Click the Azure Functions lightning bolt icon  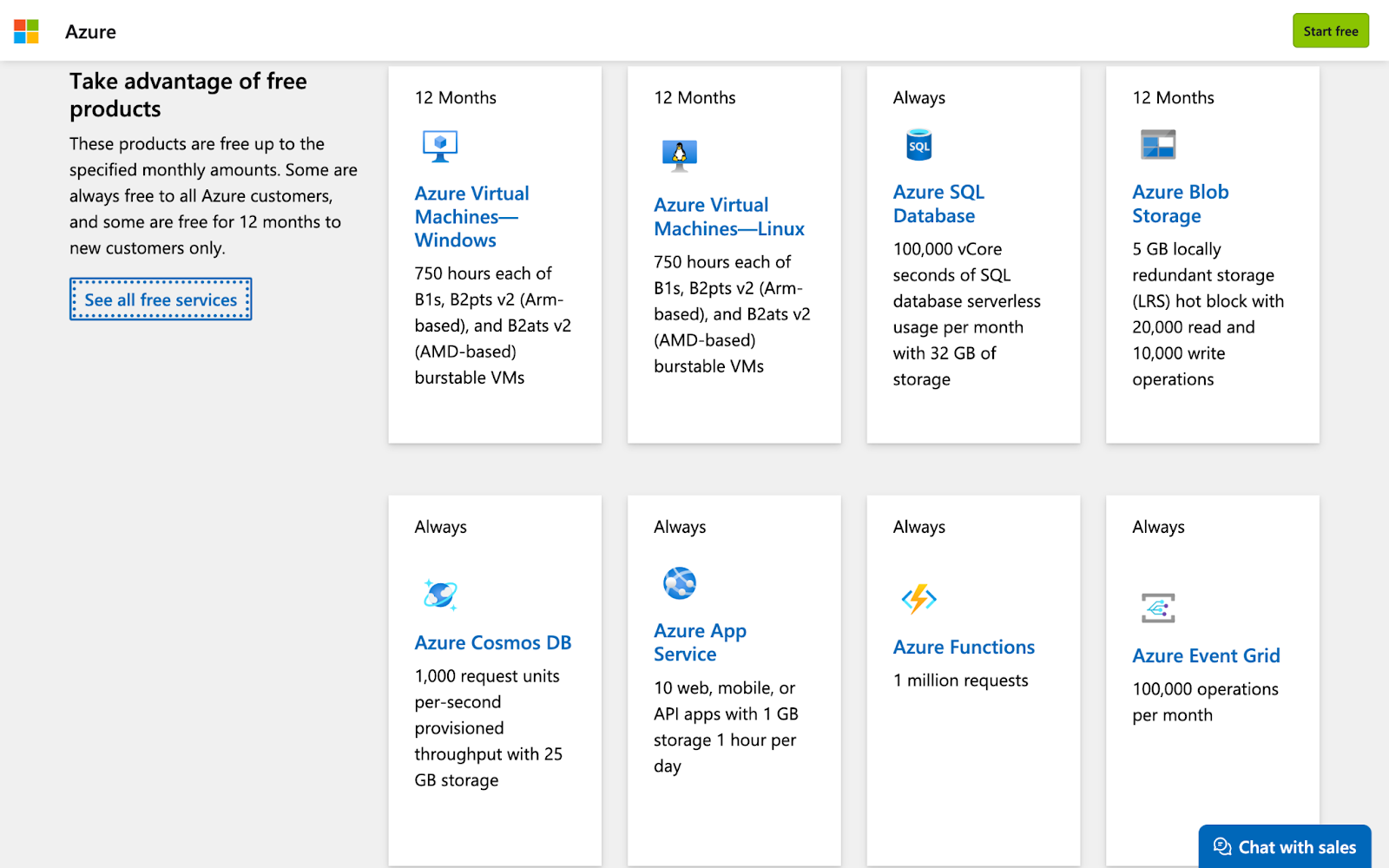point(918,599)
